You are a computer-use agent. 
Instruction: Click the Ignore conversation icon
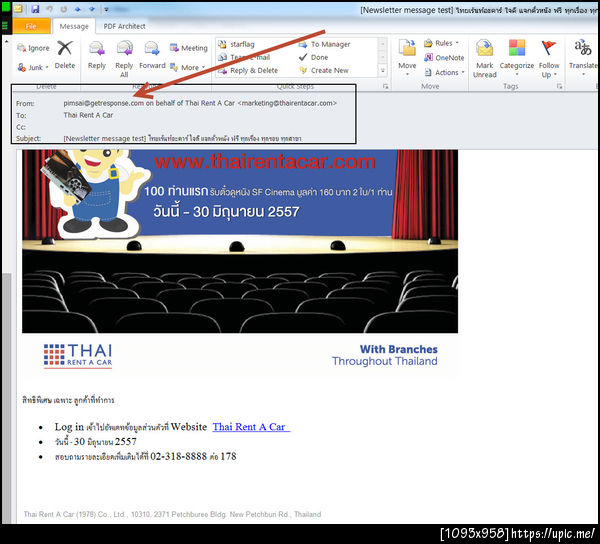[33, 48]
